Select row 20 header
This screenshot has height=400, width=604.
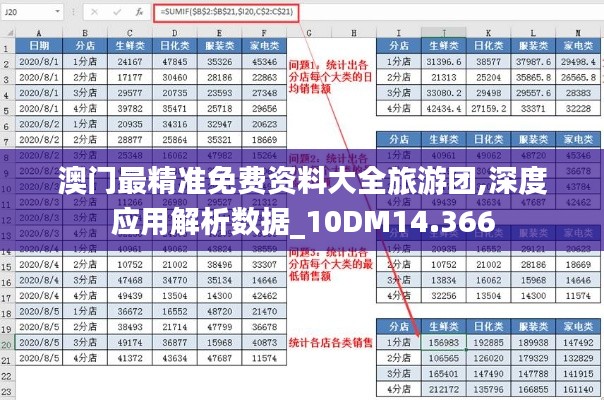7,341
